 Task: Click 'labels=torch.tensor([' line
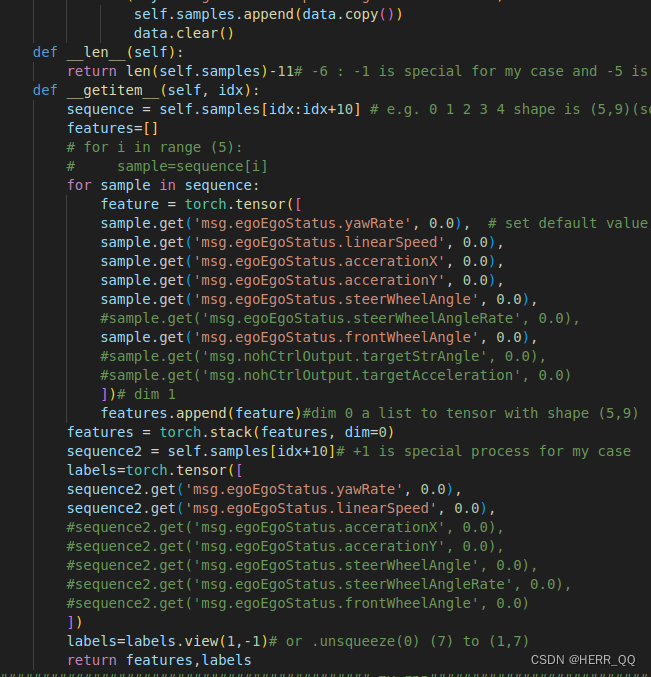pyautogui.click(x=155, y=470)
